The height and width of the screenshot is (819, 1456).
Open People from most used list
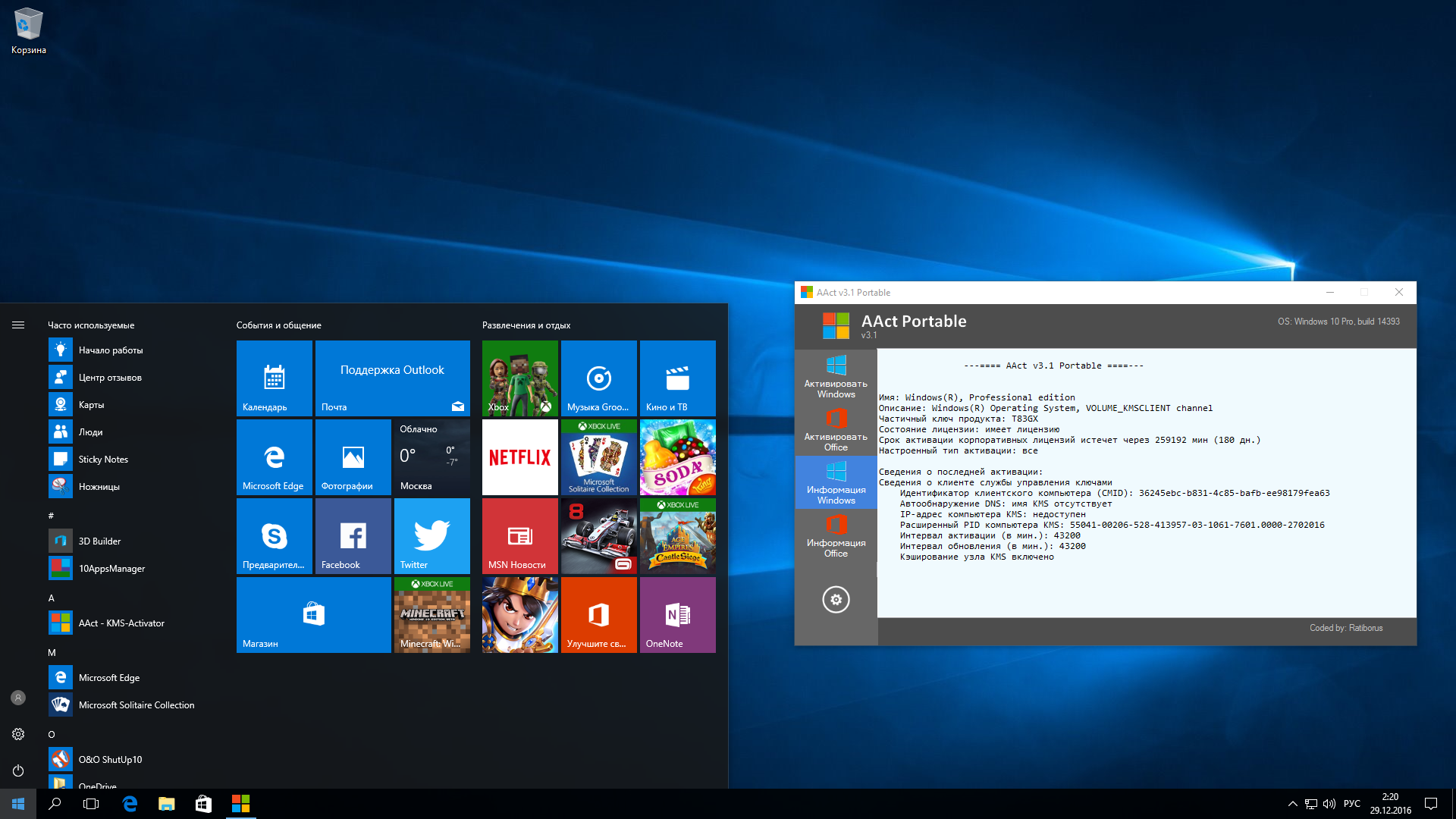coord(129,432)
